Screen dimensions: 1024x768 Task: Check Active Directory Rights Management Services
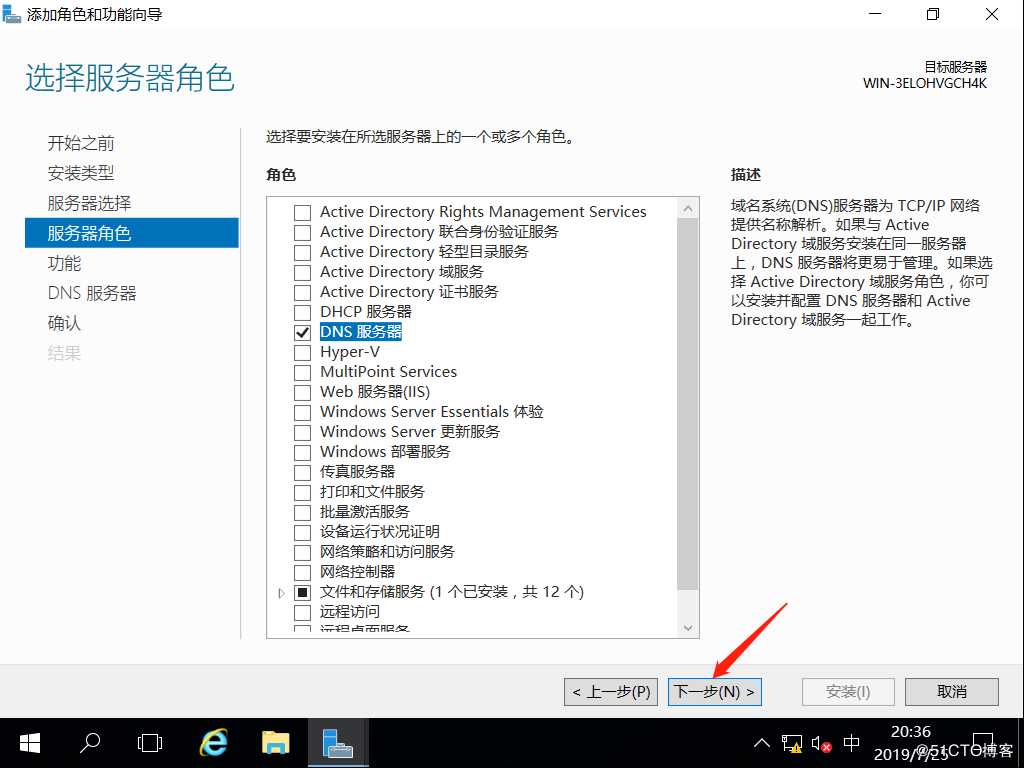[302, 212]
